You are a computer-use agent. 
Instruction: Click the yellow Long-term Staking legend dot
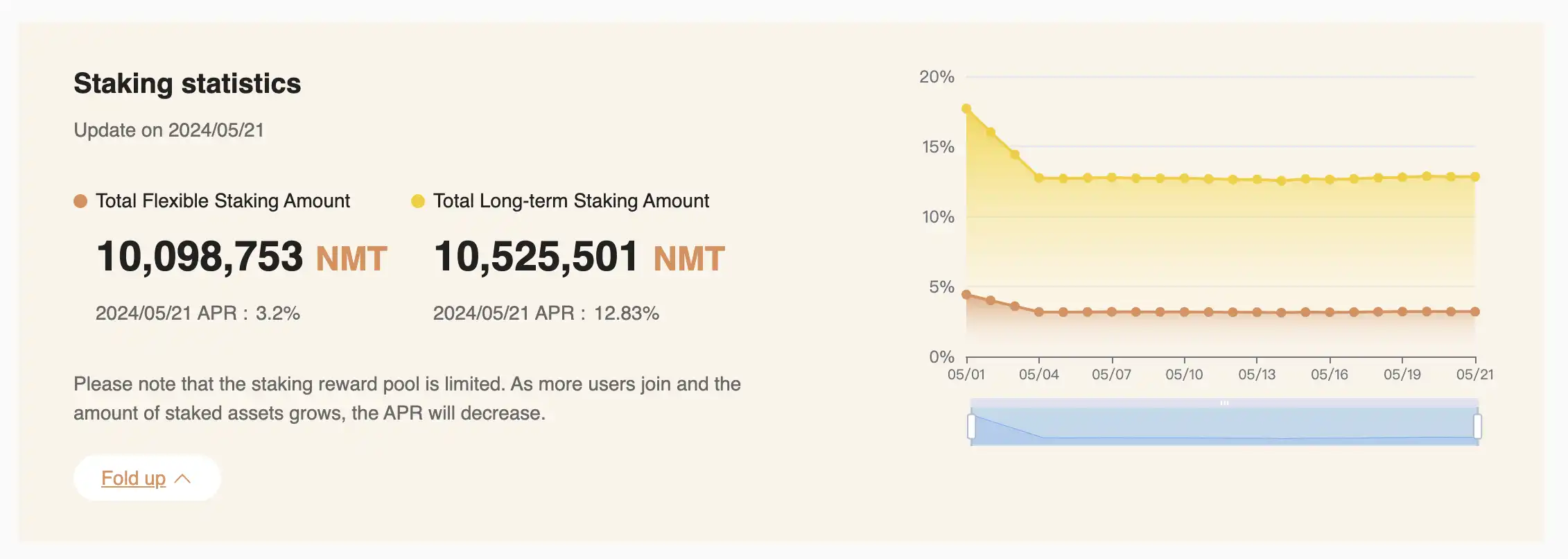tap(417, 201)
